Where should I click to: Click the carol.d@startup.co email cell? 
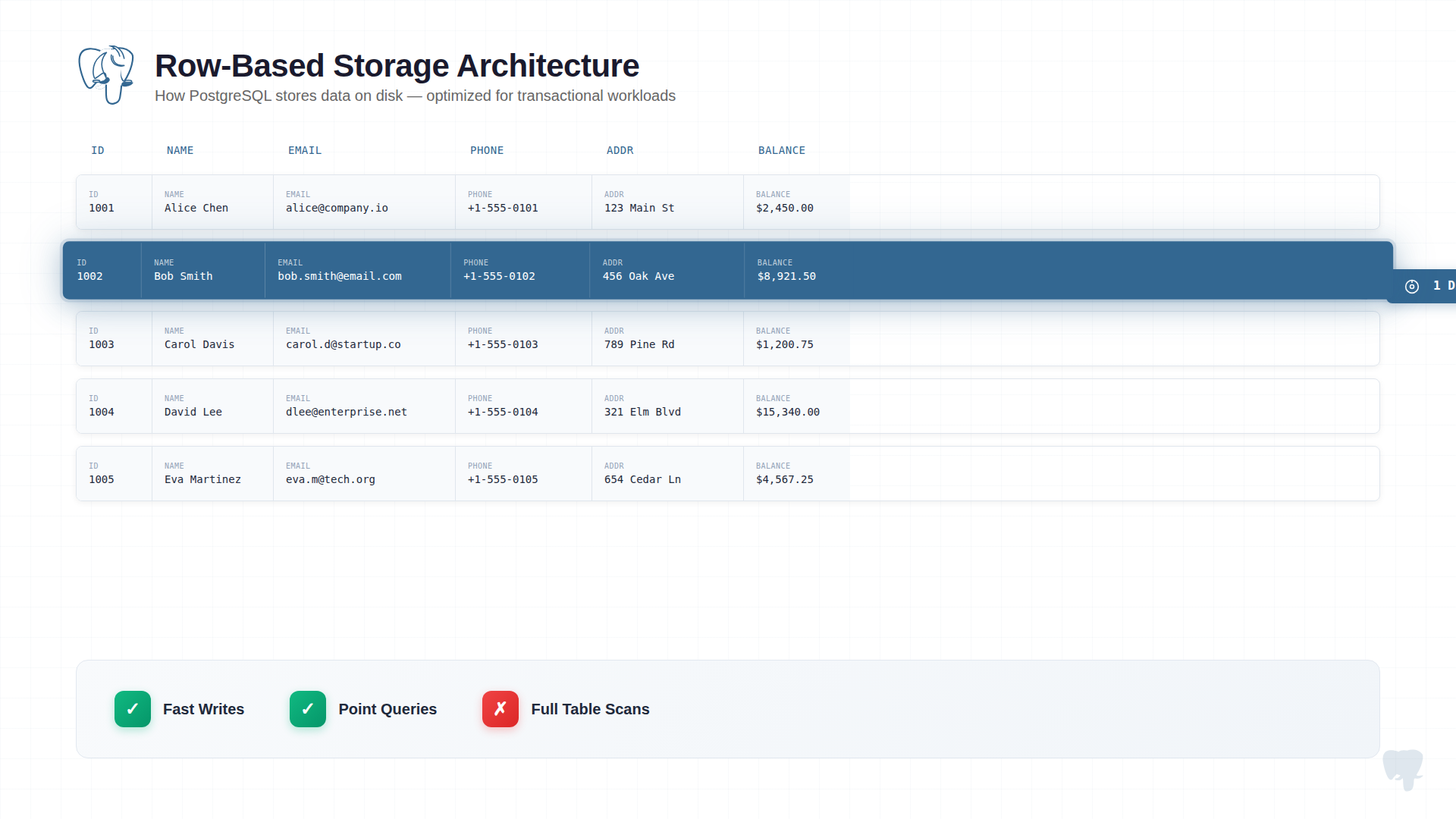[343, 344]
